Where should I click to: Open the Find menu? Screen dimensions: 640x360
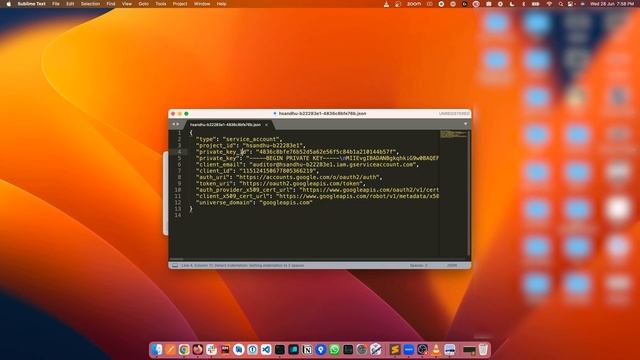tap(111, 4)
